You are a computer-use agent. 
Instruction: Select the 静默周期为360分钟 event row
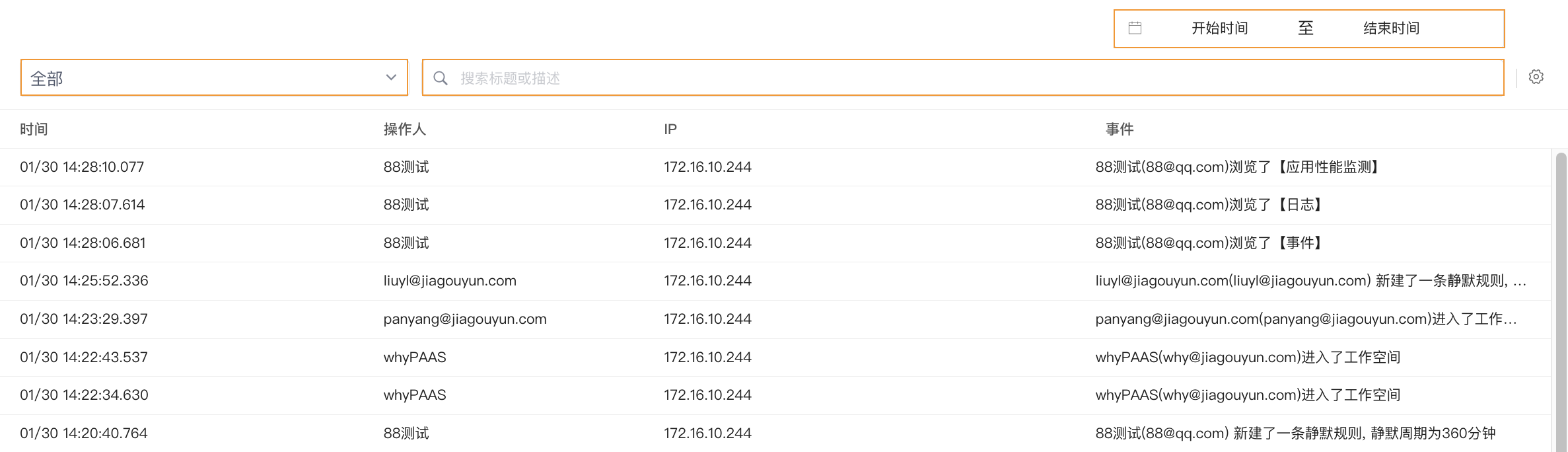(775, 433)
